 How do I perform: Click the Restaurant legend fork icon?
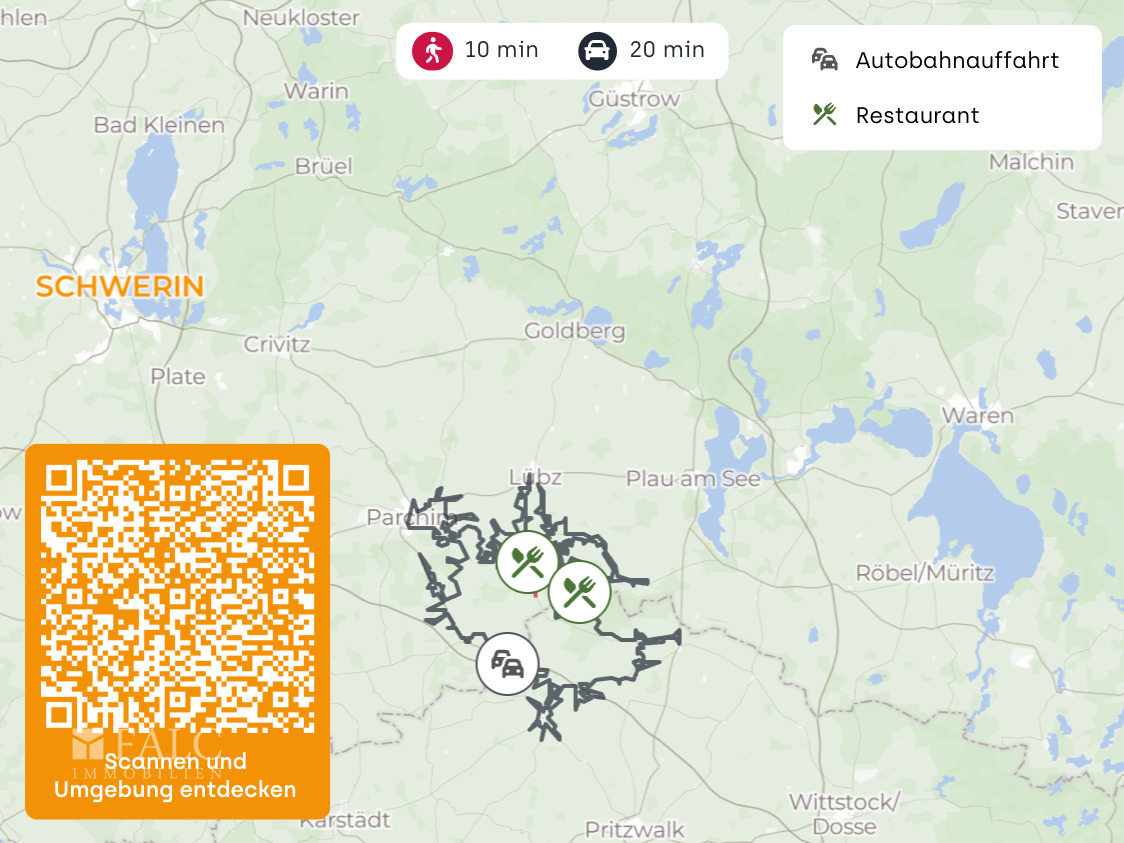pos(824,114)
